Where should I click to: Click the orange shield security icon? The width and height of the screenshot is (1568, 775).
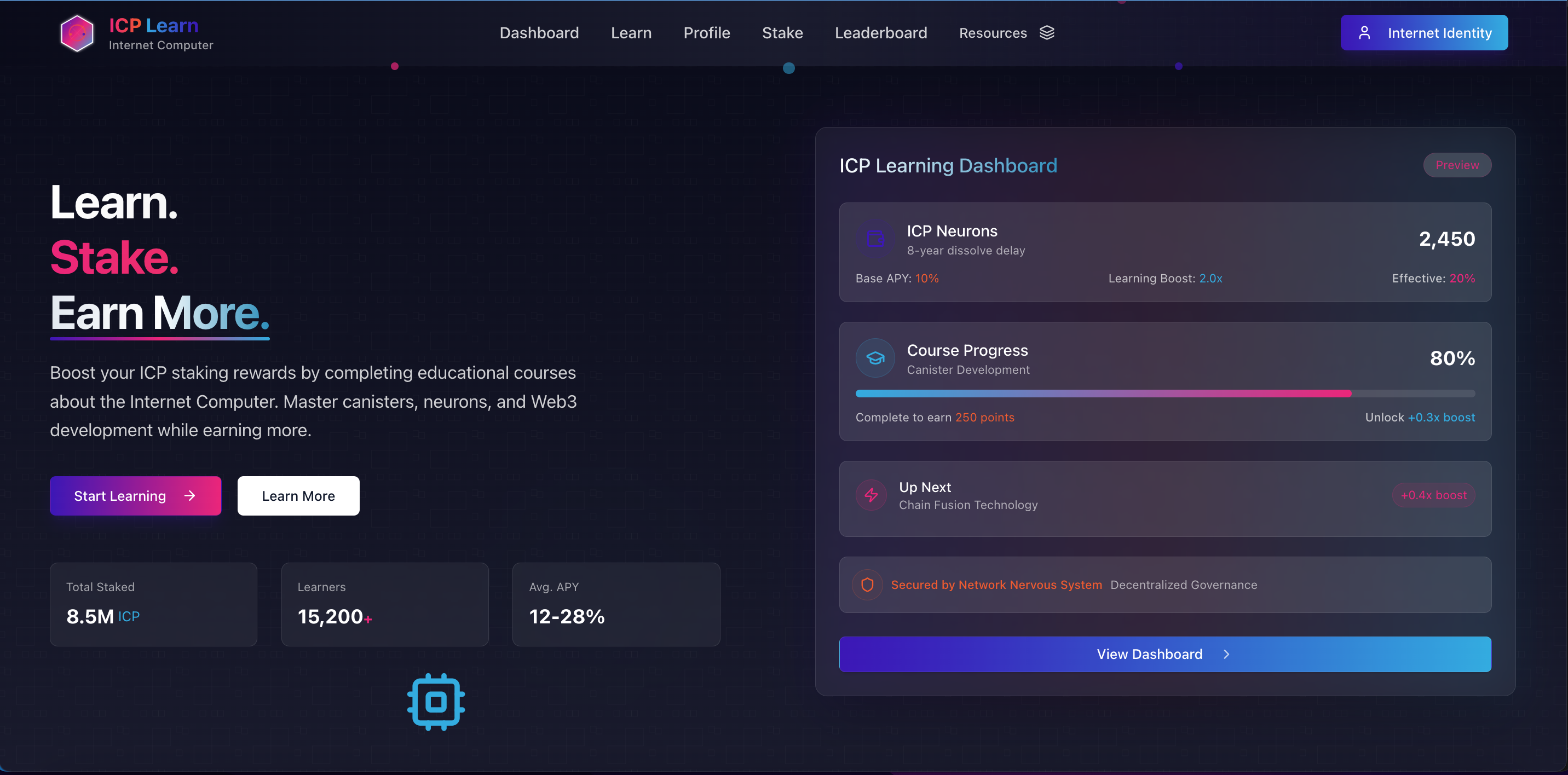coord(867,585)
